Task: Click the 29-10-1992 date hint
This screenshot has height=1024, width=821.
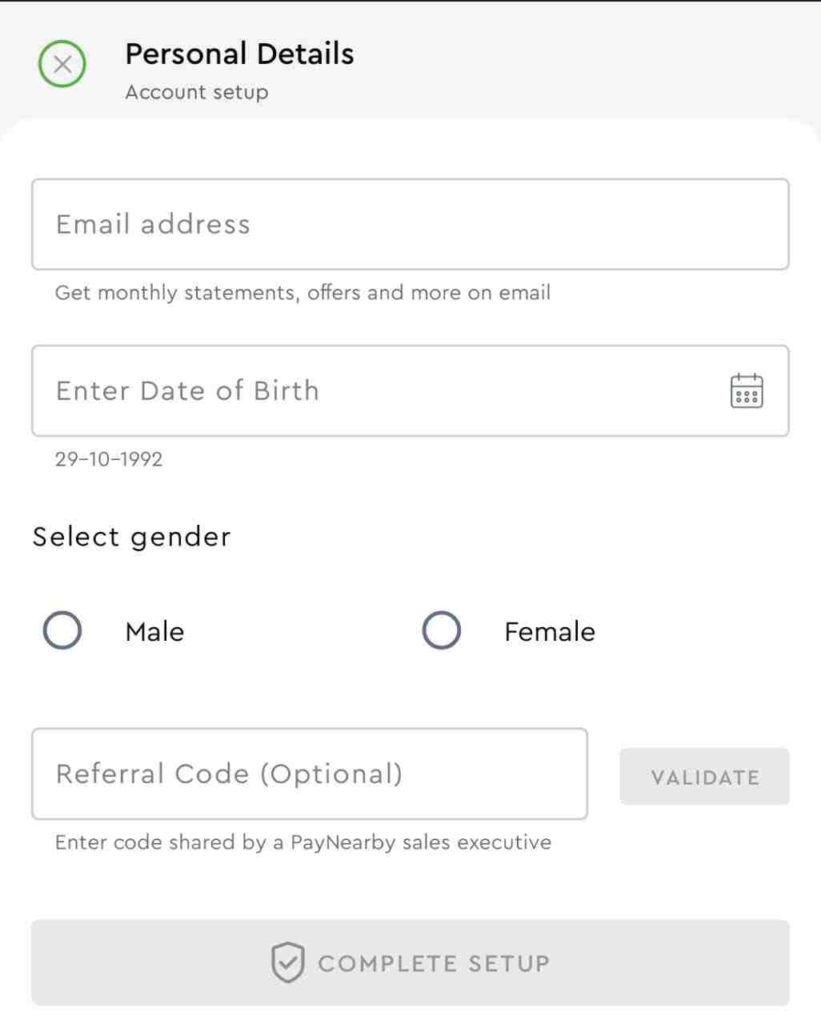Action: [x=109, y=459]
